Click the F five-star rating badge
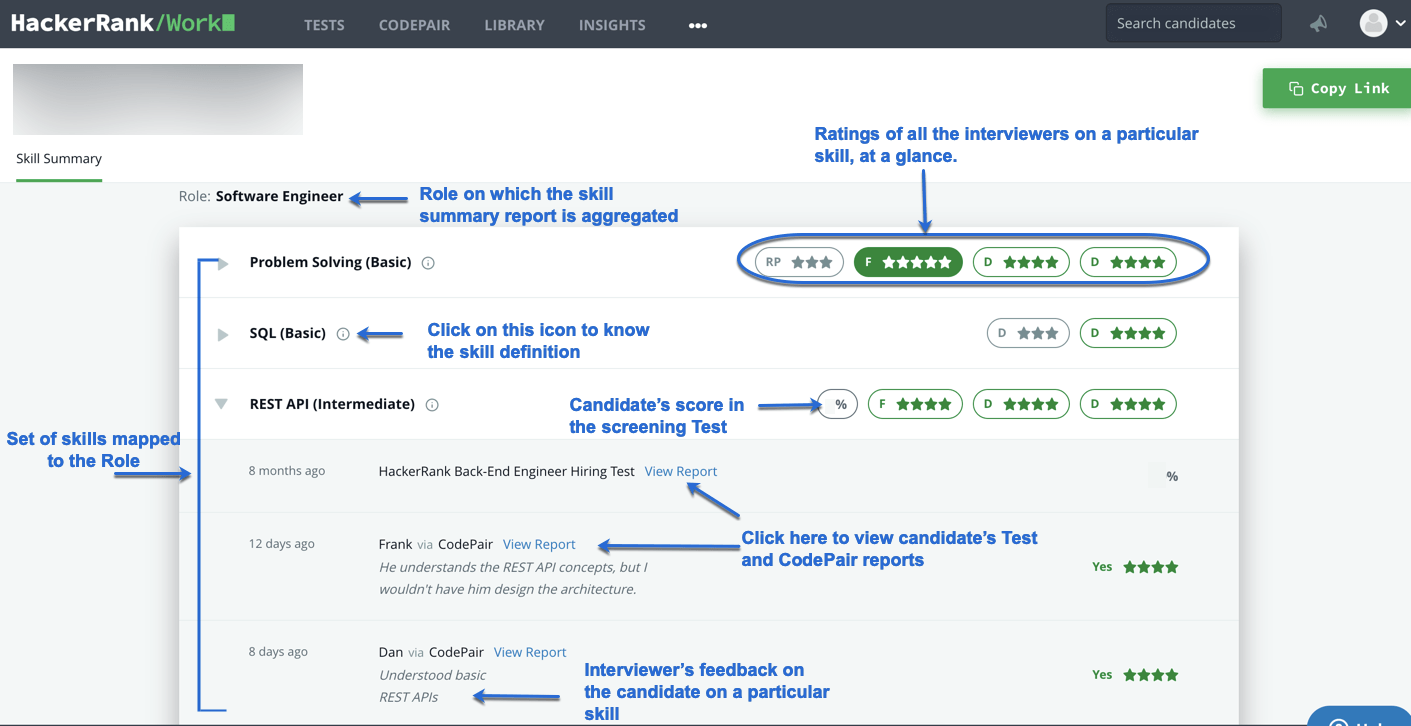 pyautogui.click(x=908, y=262)
